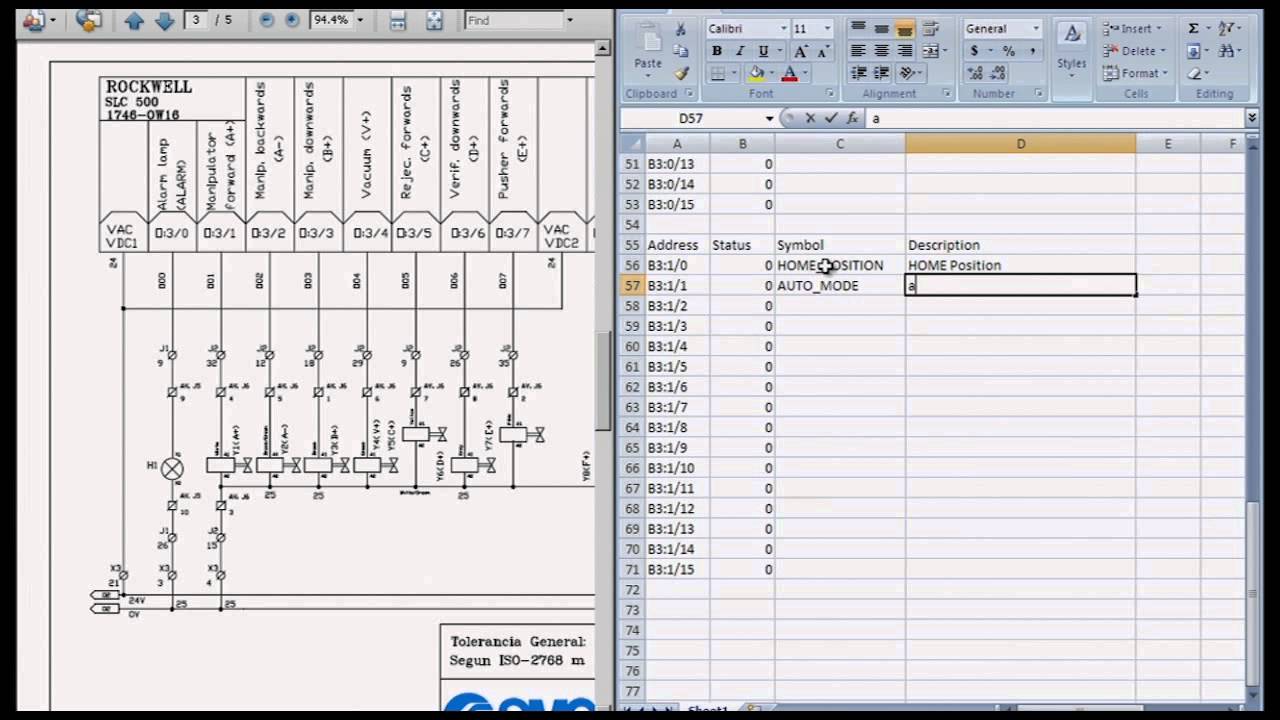Apply Accounting dollar format

pyautogui.click(x=976, y=51)
